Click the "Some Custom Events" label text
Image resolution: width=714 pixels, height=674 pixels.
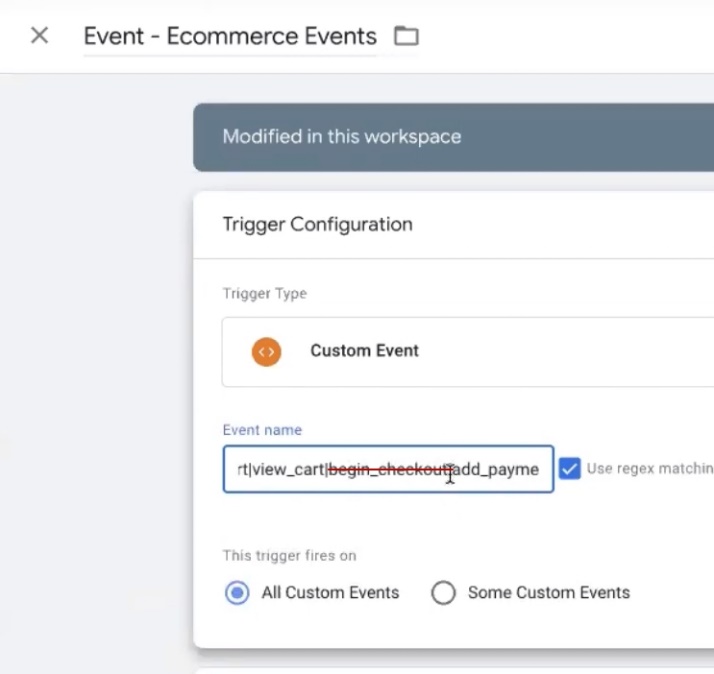pyautogui.click(x=548, y=593)
